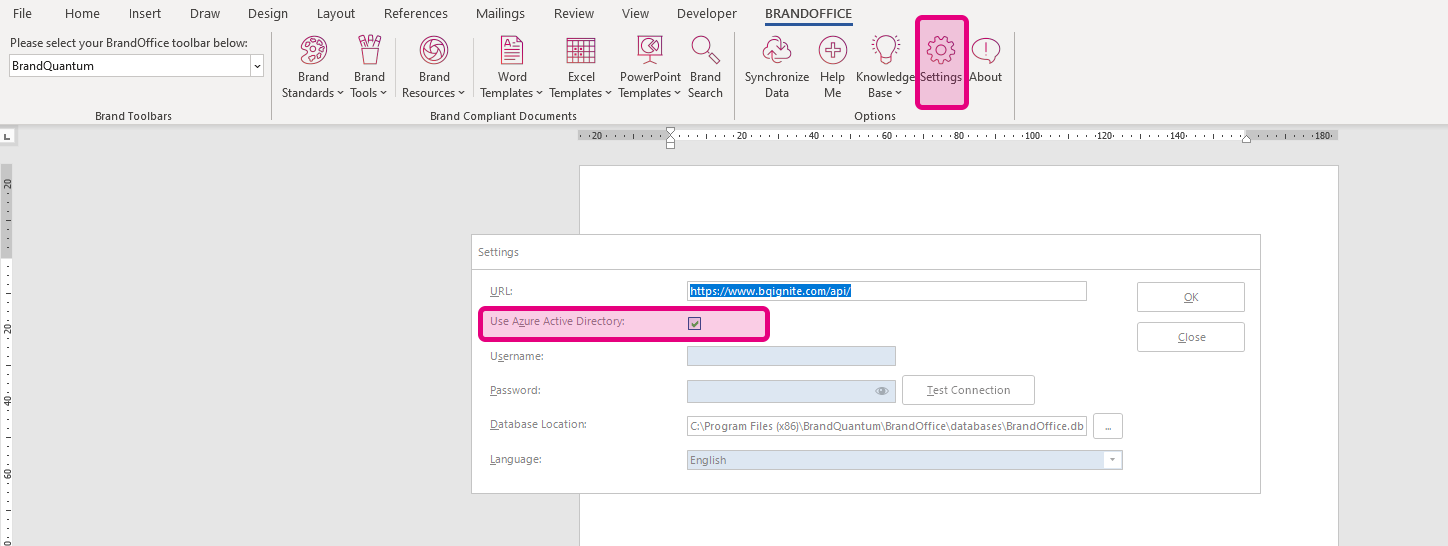1448x546 pixels.
Task: Switch to the File tab
Action: coord(22,14)
